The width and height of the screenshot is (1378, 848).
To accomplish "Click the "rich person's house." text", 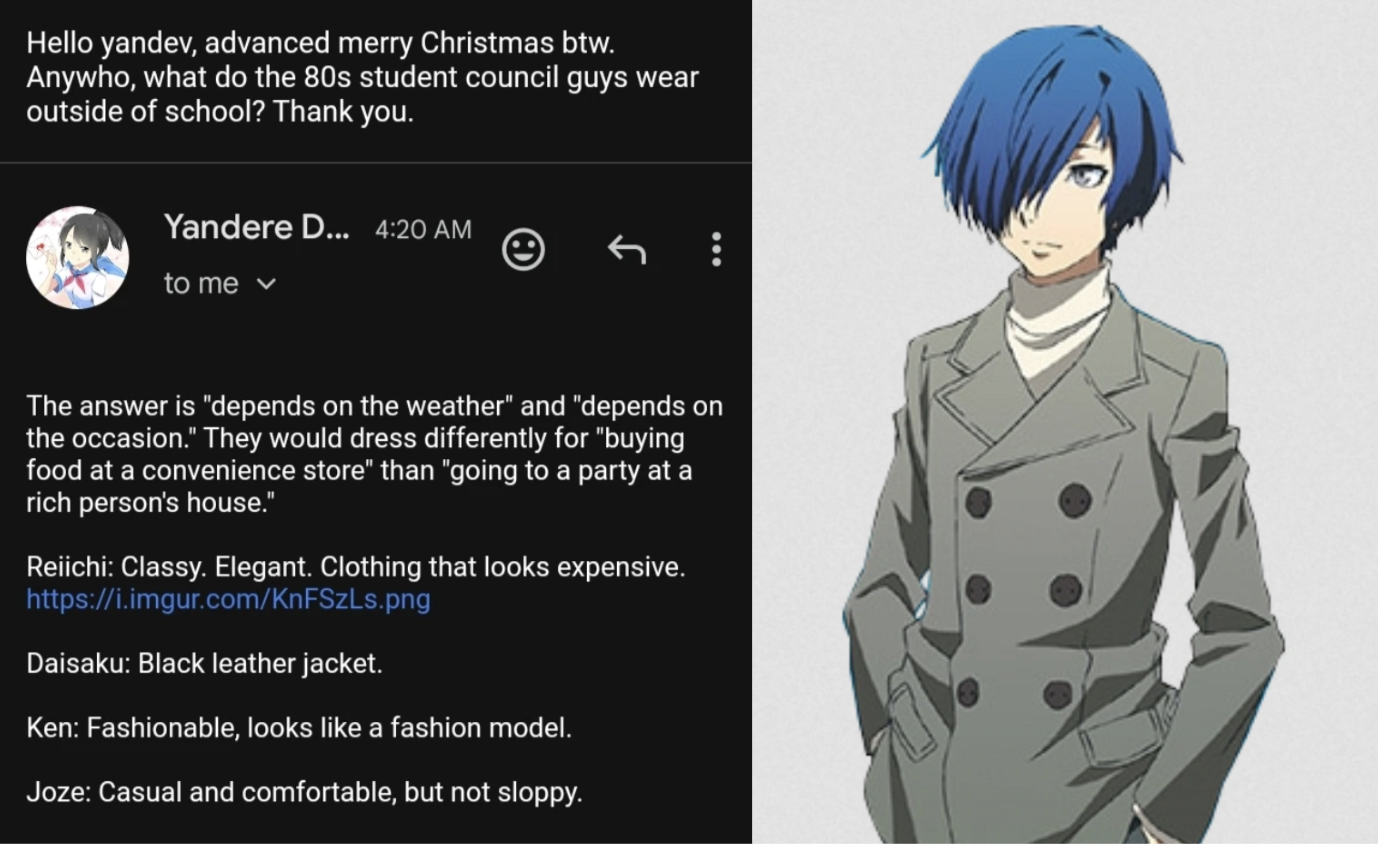I will [x=150, y=503].
